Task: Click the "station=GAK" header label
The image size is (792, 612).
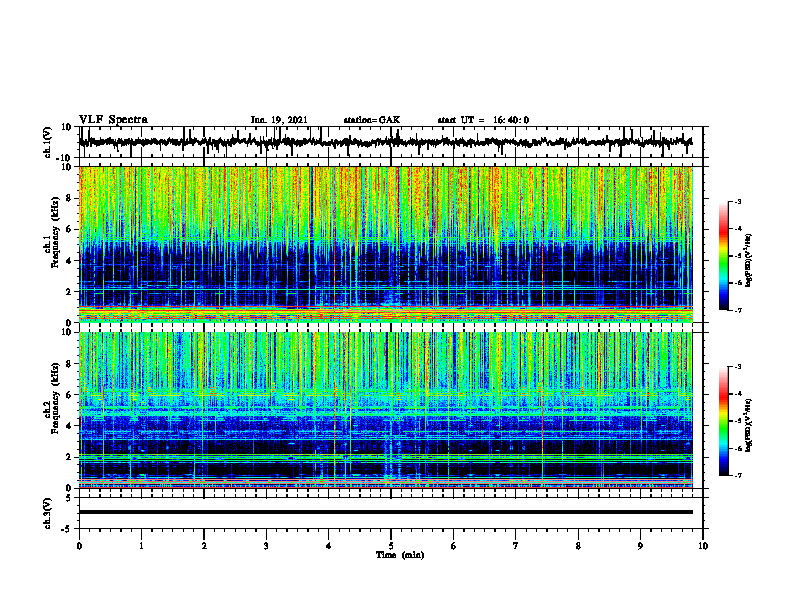Action: click(372, 120)
